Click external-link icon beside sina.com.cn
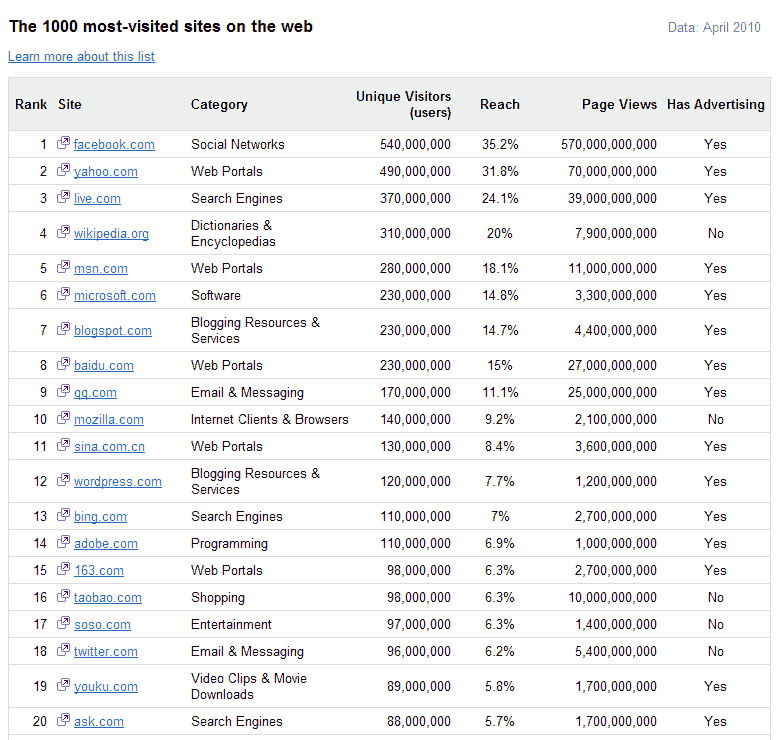782x740 pixels. pos(63,445)
